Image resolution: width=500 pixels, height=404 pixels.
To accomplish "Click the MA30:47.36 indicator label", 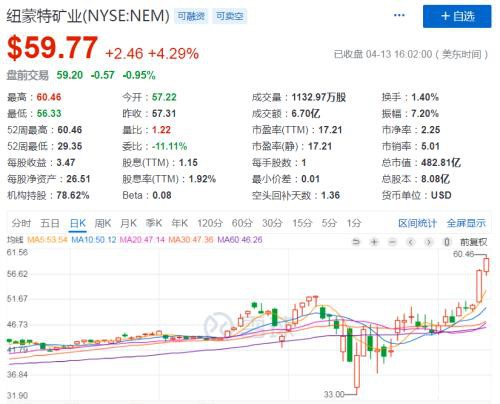I will coord(191,240).
